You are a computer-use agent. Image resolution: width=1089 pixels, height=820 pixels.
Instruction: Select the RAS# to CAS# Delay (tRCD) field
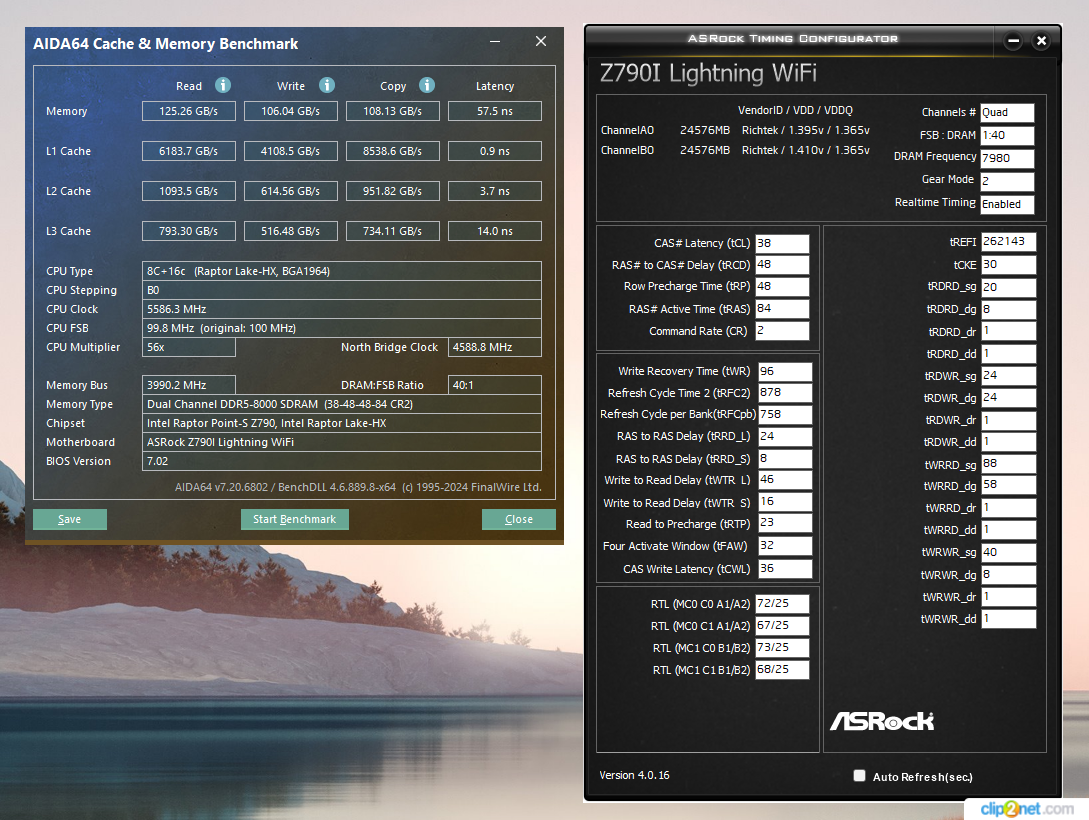pos(782,265)
